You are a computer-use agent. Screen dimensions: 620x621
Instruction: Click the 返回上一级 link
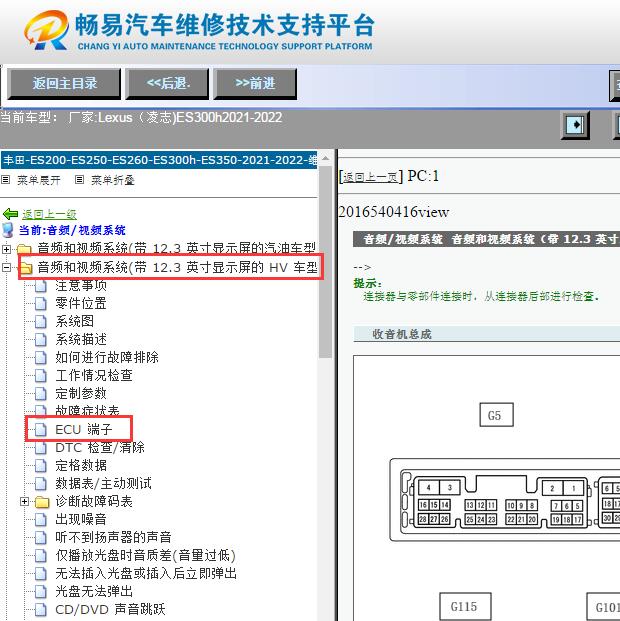point(50,214)
